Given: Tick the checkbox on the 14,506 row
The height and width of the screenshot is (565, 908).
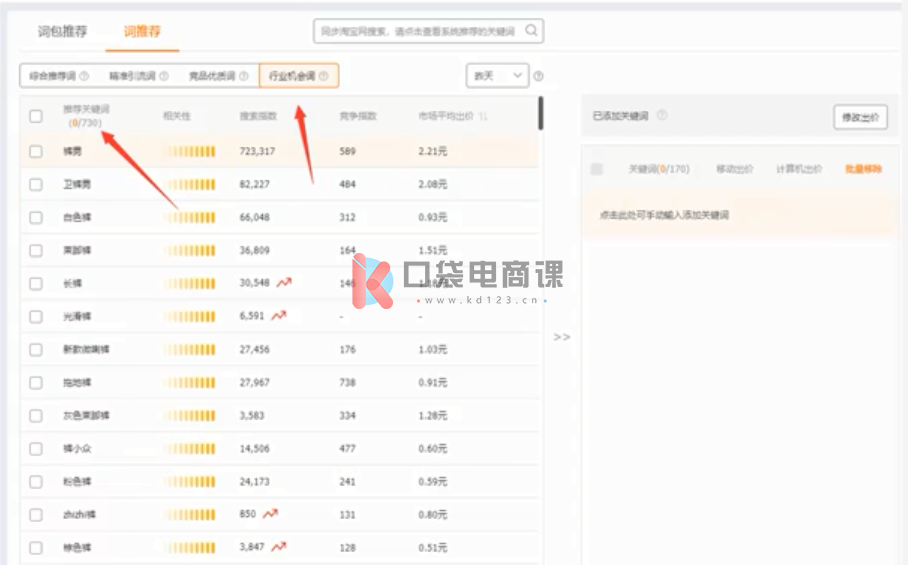Looking at the screenshot, I should (36, 448).
